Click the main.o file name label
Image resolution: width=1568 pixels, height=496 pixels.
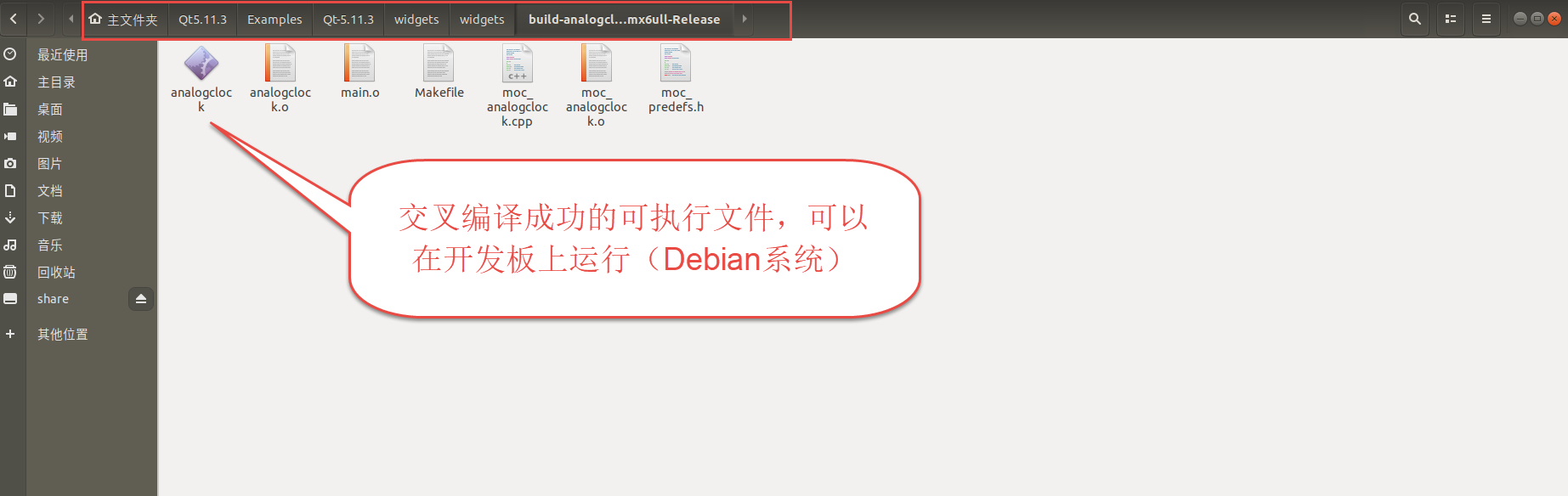point(360,93)
